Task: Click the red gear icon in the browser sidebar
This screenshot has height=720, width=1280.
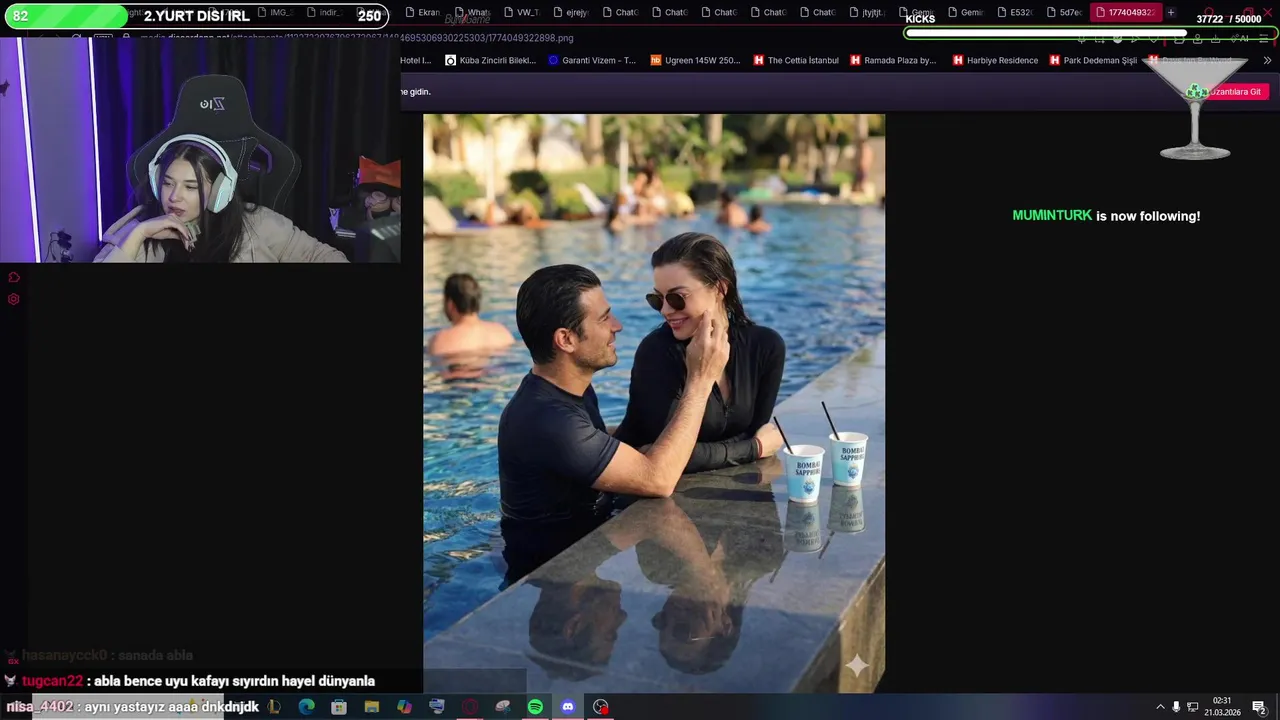Action: tap(14, 299)
